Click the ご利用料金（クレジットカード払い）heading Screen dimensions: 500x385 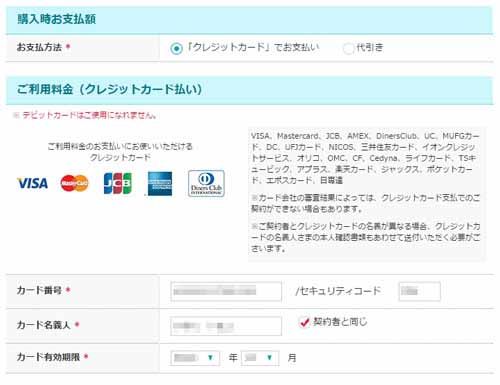[x=109, y=89]
